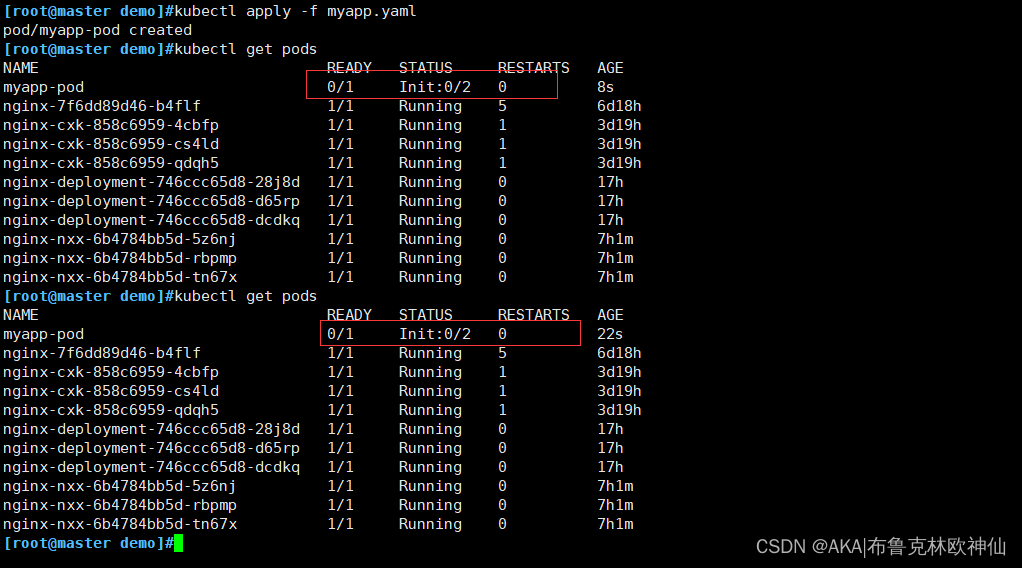Image resolution: width=1022 pixels, height=568 pixels.
Task: Click the green cursor block at the last prompt
Action: [x=179, y=543]
